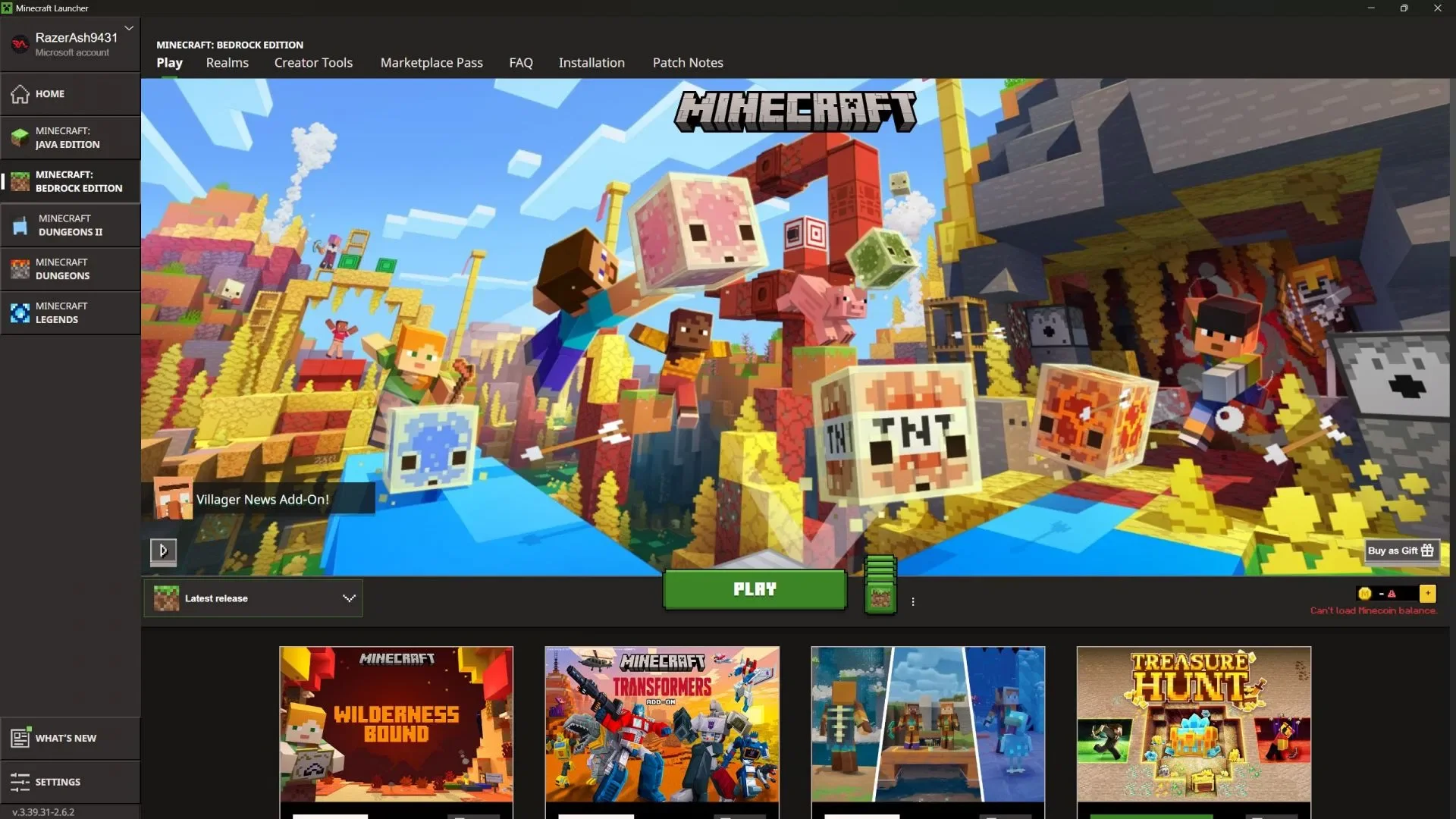Open the Wilderness Bound card

point(396,733)
